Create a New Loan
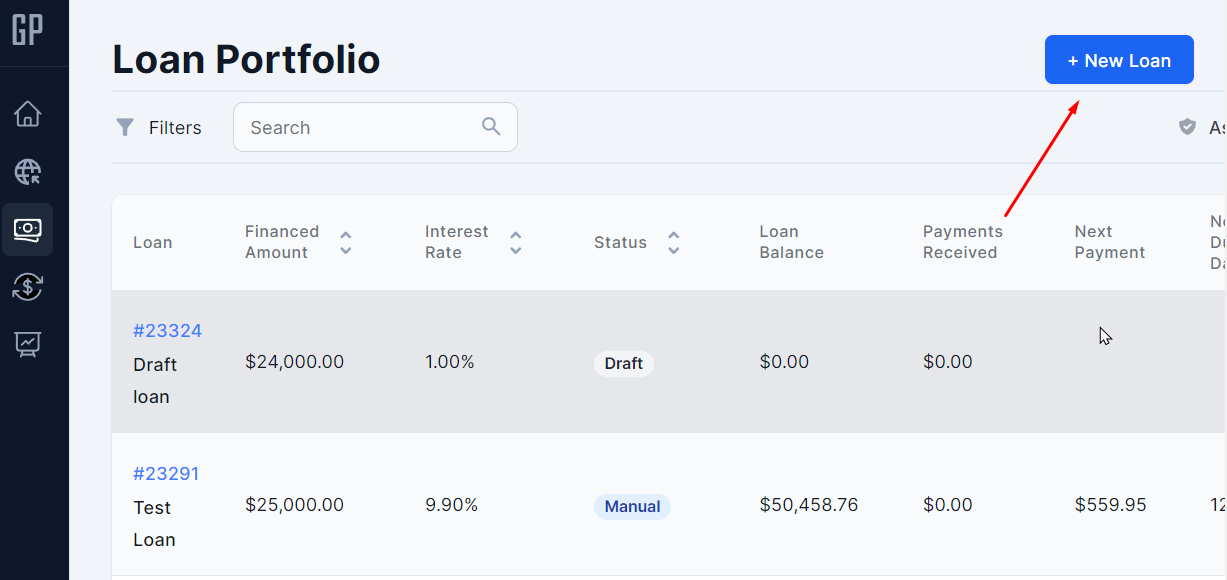Viewport: 1227px width, 580px height. (1119, 60)
